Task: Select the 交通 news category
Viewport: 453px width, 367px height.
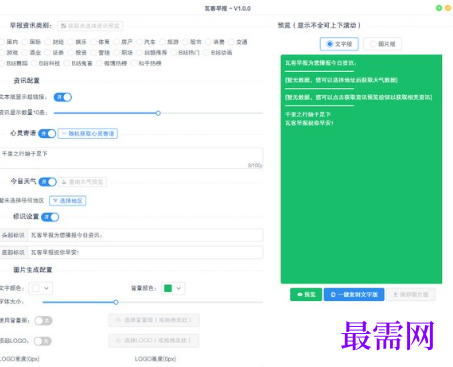Action: [238, 42]
